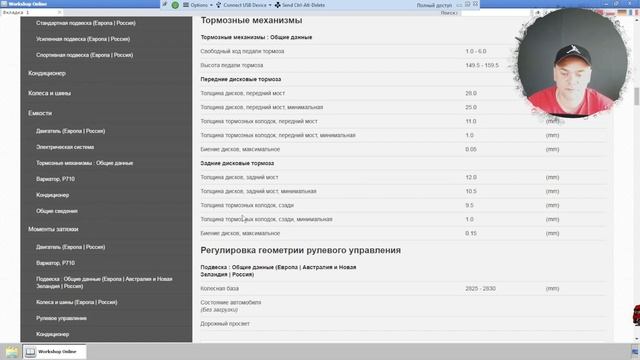Click the Колесная база row label

pos(220,289)
